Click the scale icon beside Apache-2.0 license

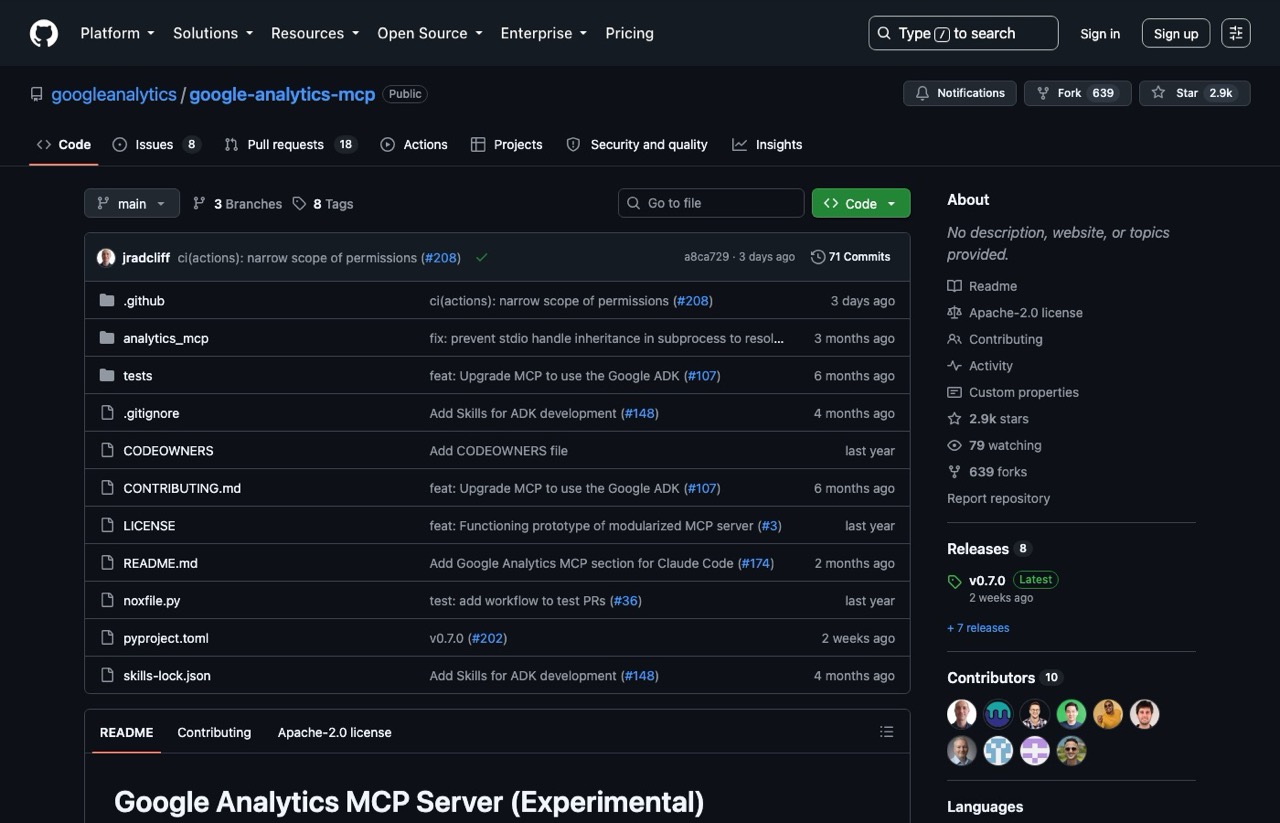954,312
